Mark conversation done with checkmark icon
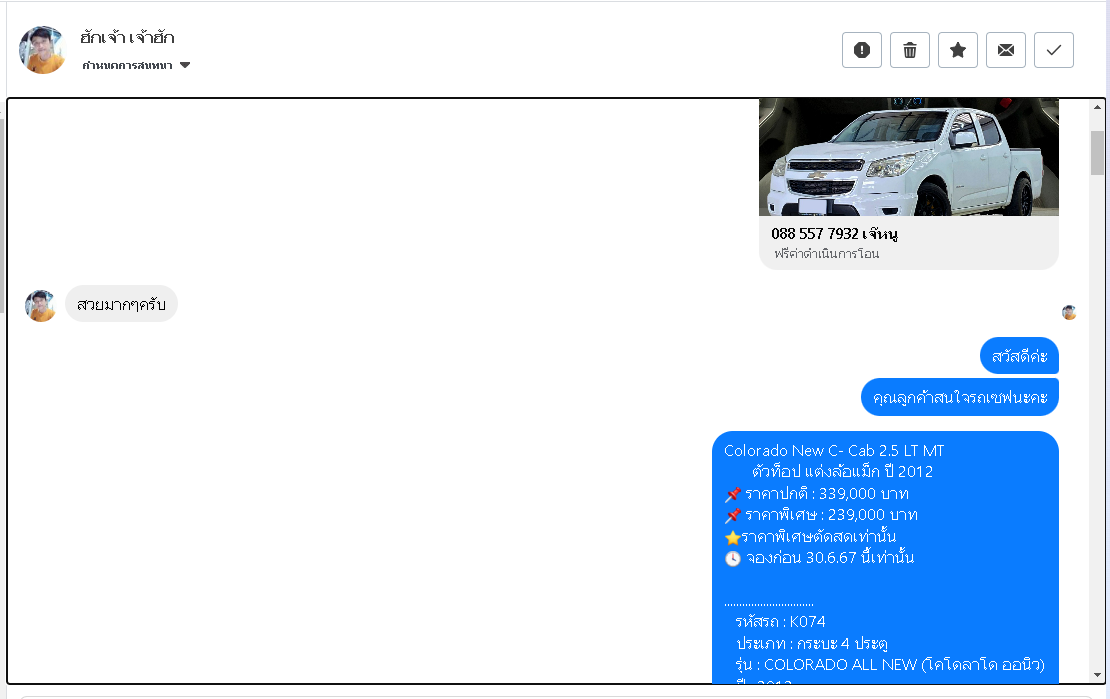The image size is (1110, 699). coord(1054,50)
